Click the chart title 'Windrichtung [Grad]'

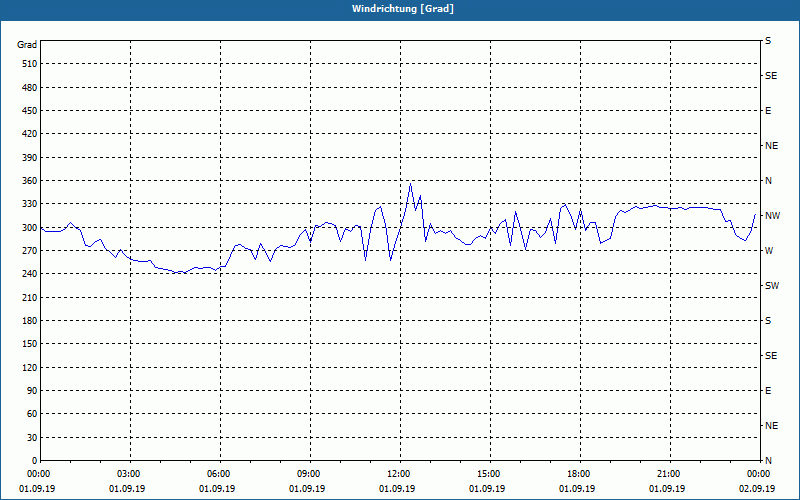403,9
